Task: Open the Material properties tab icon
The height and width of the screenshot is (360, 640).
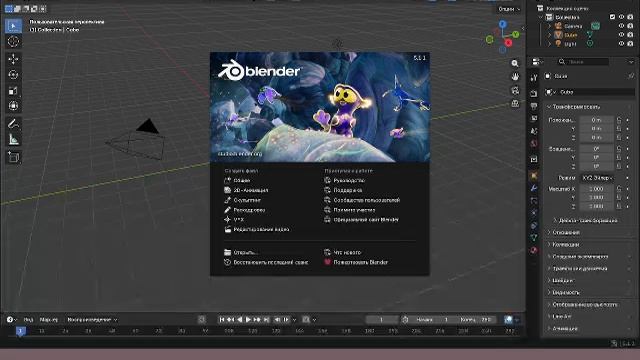Action: [534, 250]
